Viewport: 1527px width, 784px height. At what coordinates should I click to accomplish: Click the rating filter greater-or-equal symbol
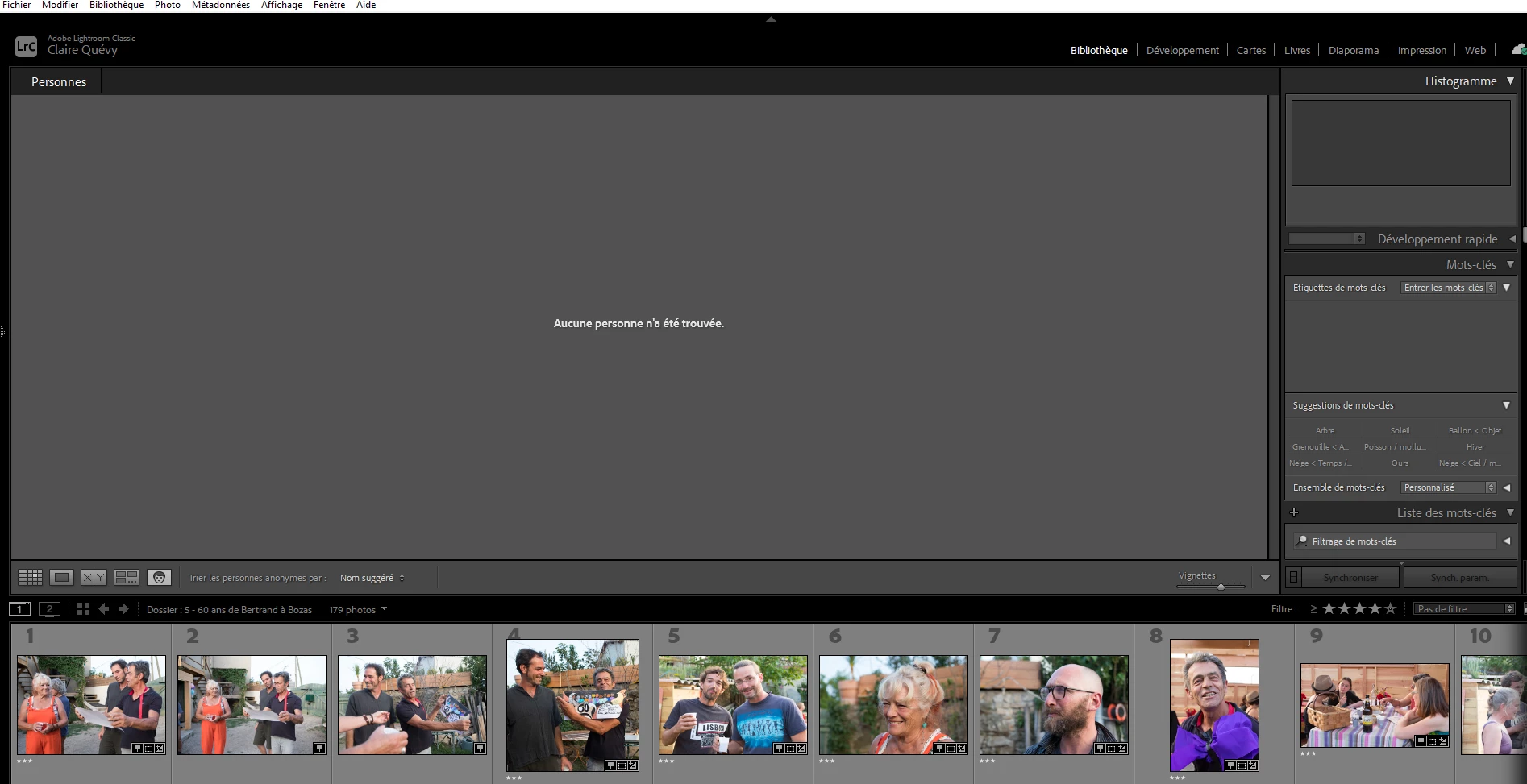pos(1314,609)
